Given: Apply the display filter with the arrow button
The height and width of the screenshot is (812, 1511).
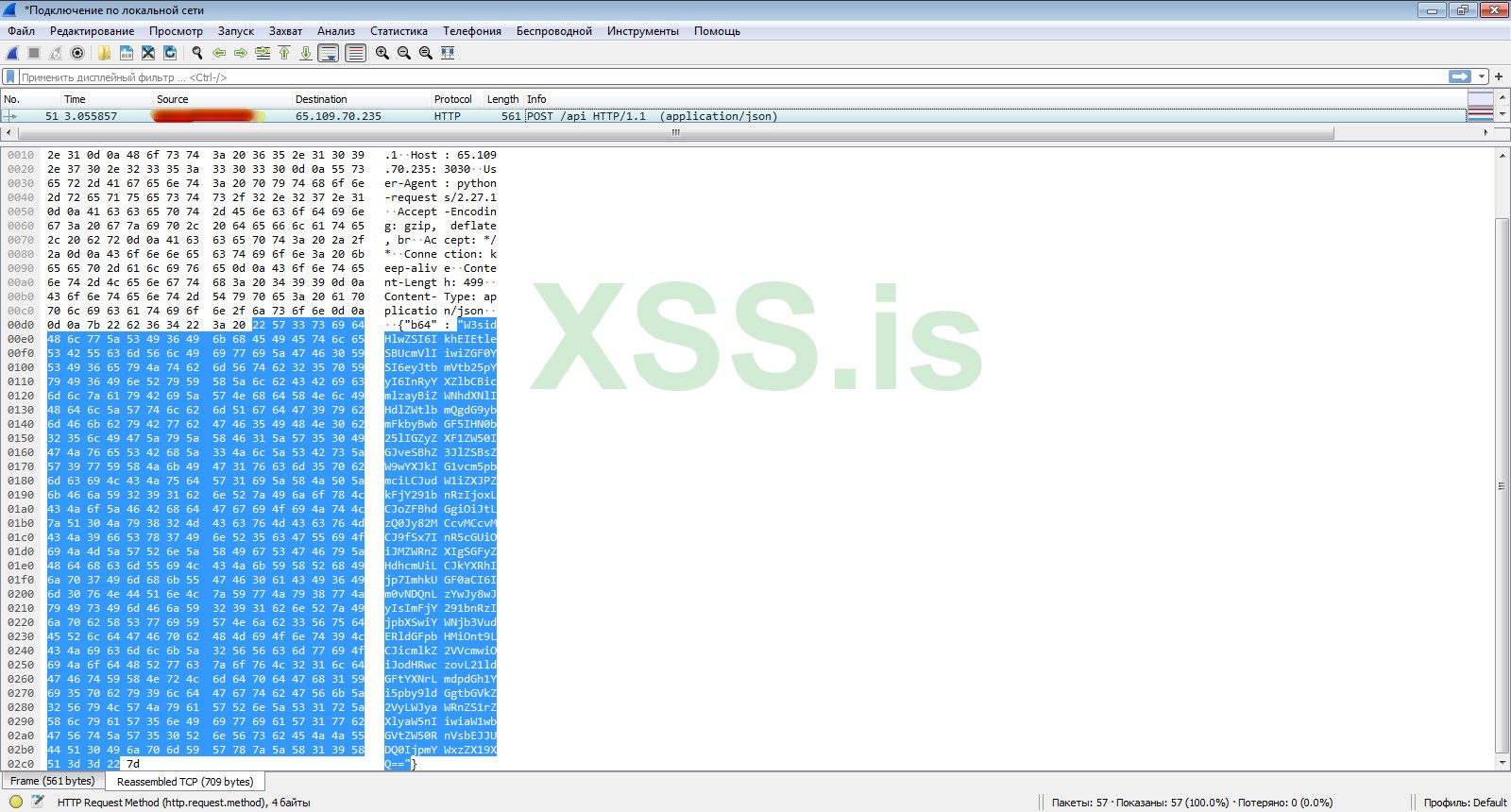Looking at the screenshot, I should (1460, 76).
